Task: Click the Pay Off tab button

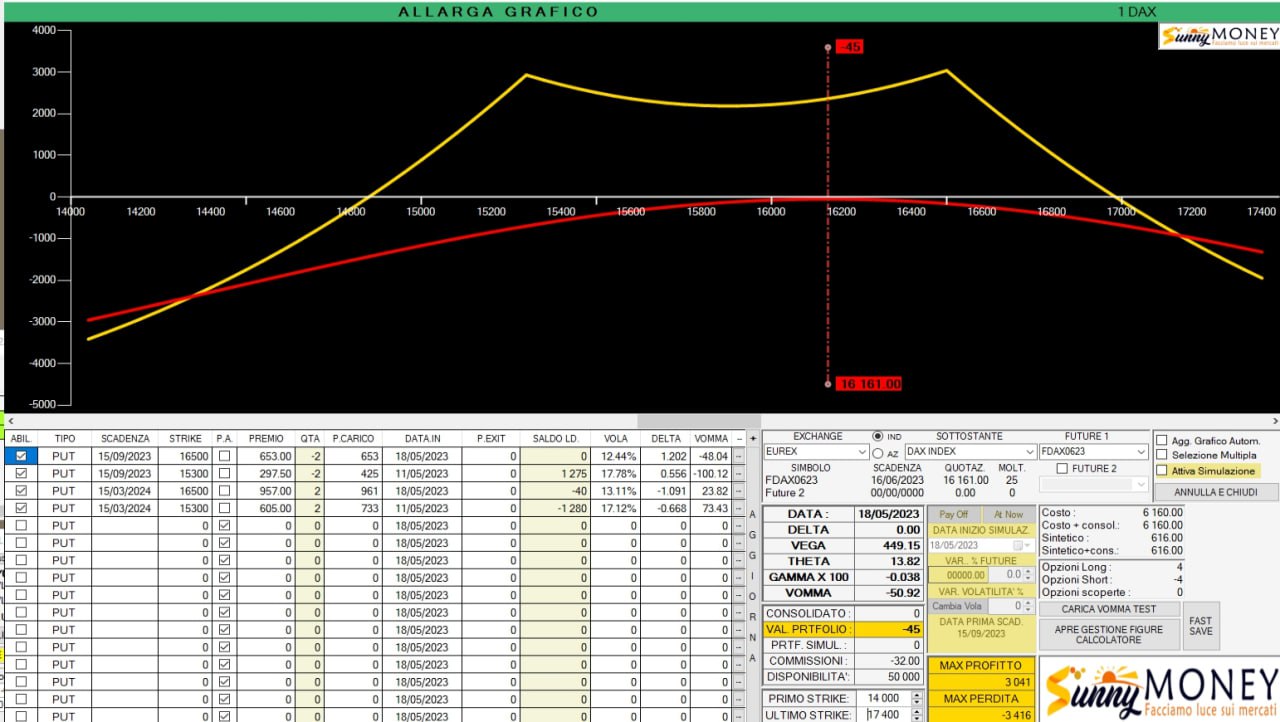Action: click(954, 514)
